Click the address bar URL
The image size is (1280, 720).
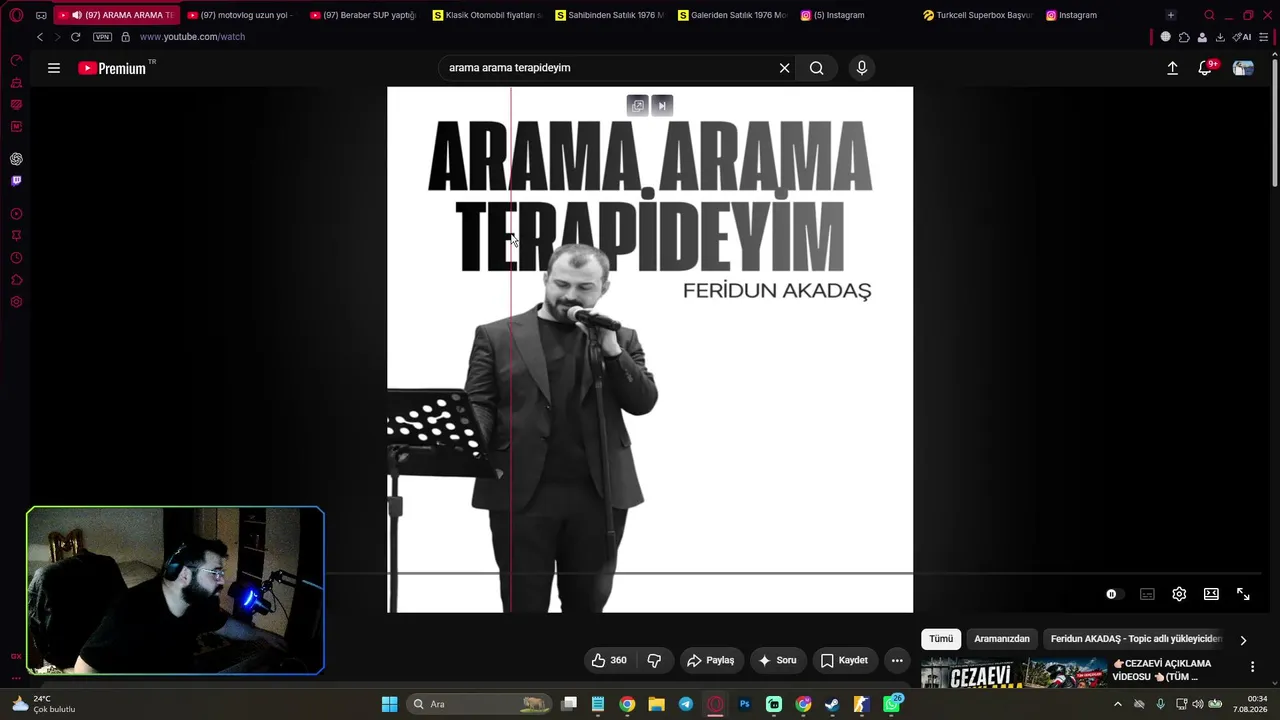[192, 37]
